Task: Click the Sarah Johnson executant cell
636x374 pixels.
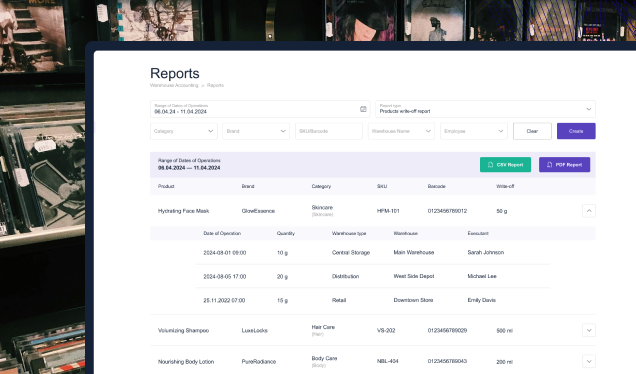Action: pyautogui.click(x=486, y=252)
